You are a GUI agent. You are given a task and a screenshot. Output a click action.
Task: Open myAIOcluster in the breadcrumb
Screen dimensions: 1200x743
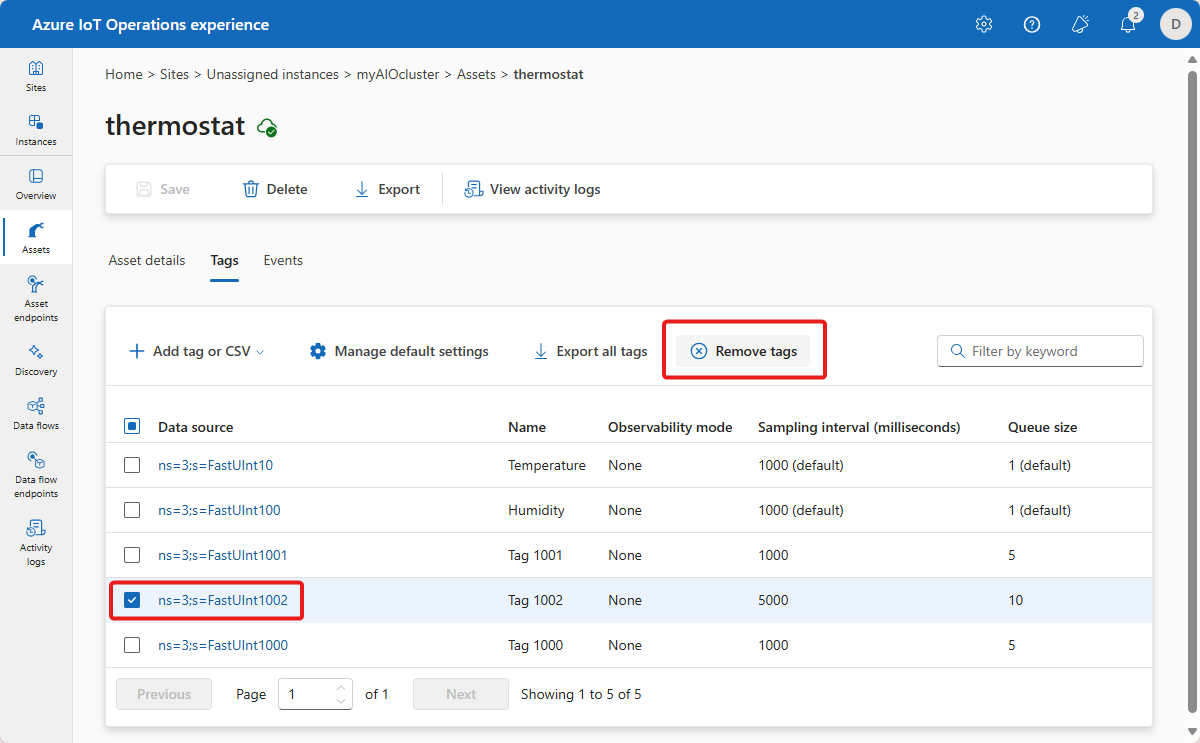tap(398, 74)
